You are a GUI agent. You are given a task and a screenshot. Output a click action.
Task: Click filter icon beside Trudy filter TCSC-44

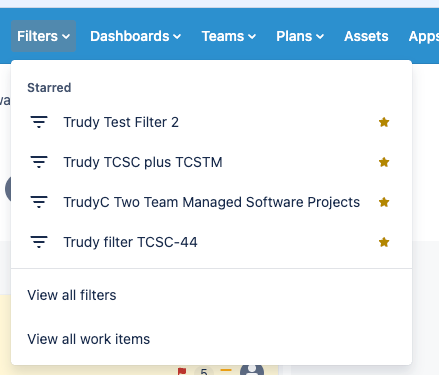point(39,242)
